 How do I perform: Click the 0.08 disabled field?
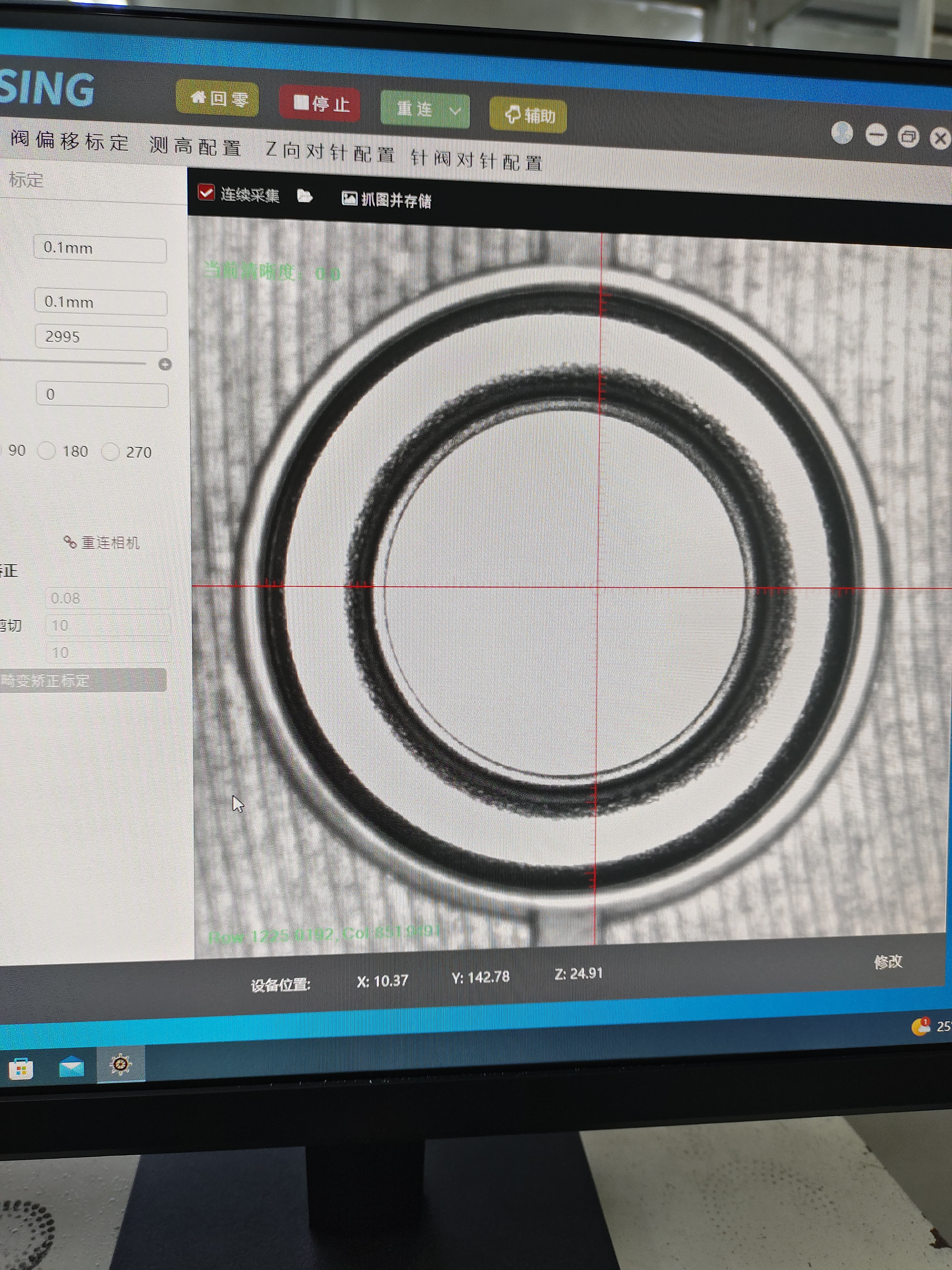coord(107,598)
